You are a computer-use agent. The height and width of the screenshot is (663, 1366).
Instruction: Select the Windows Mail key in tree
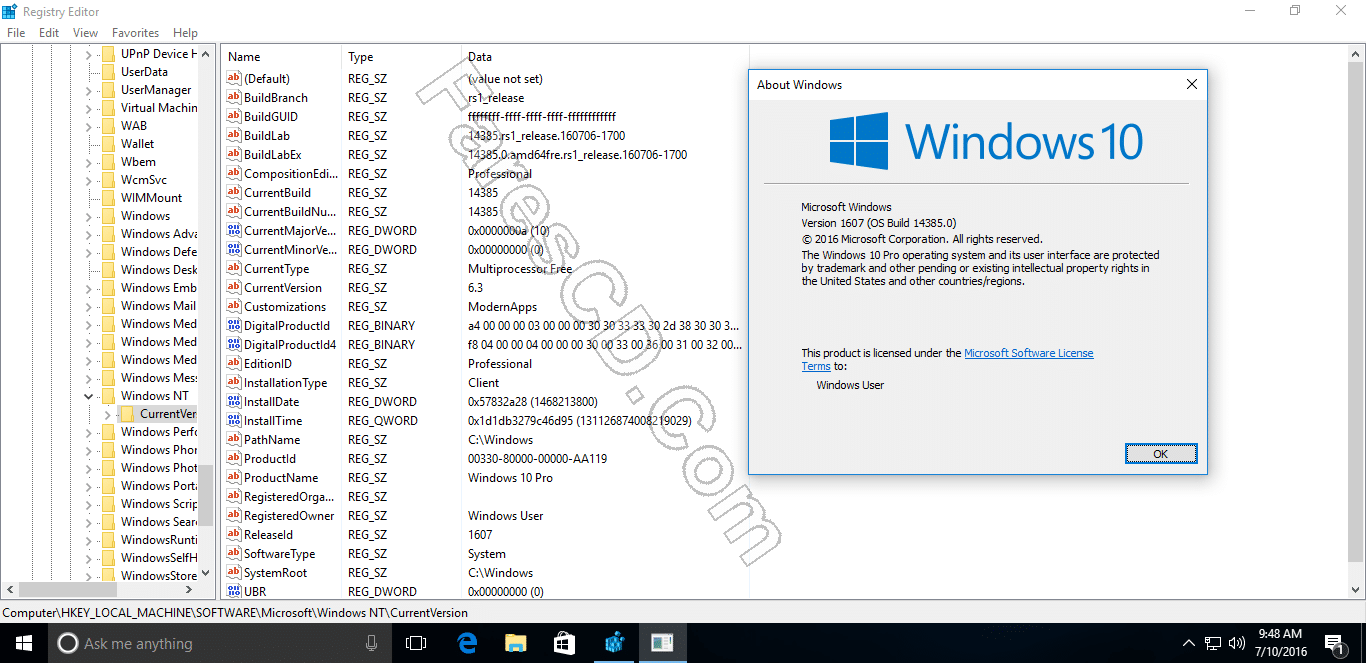click(x=158, y=306)
